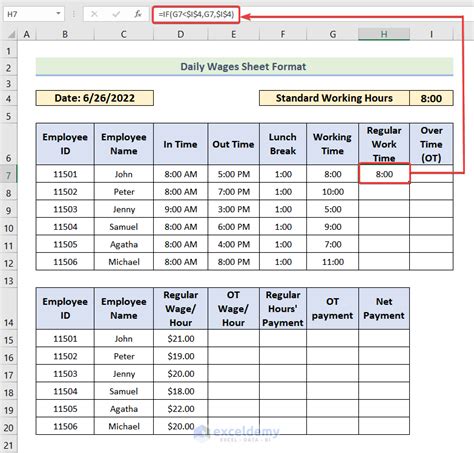This screenshot has width=474, height=453.
Task: Select column I header
Action: (431, 34)
